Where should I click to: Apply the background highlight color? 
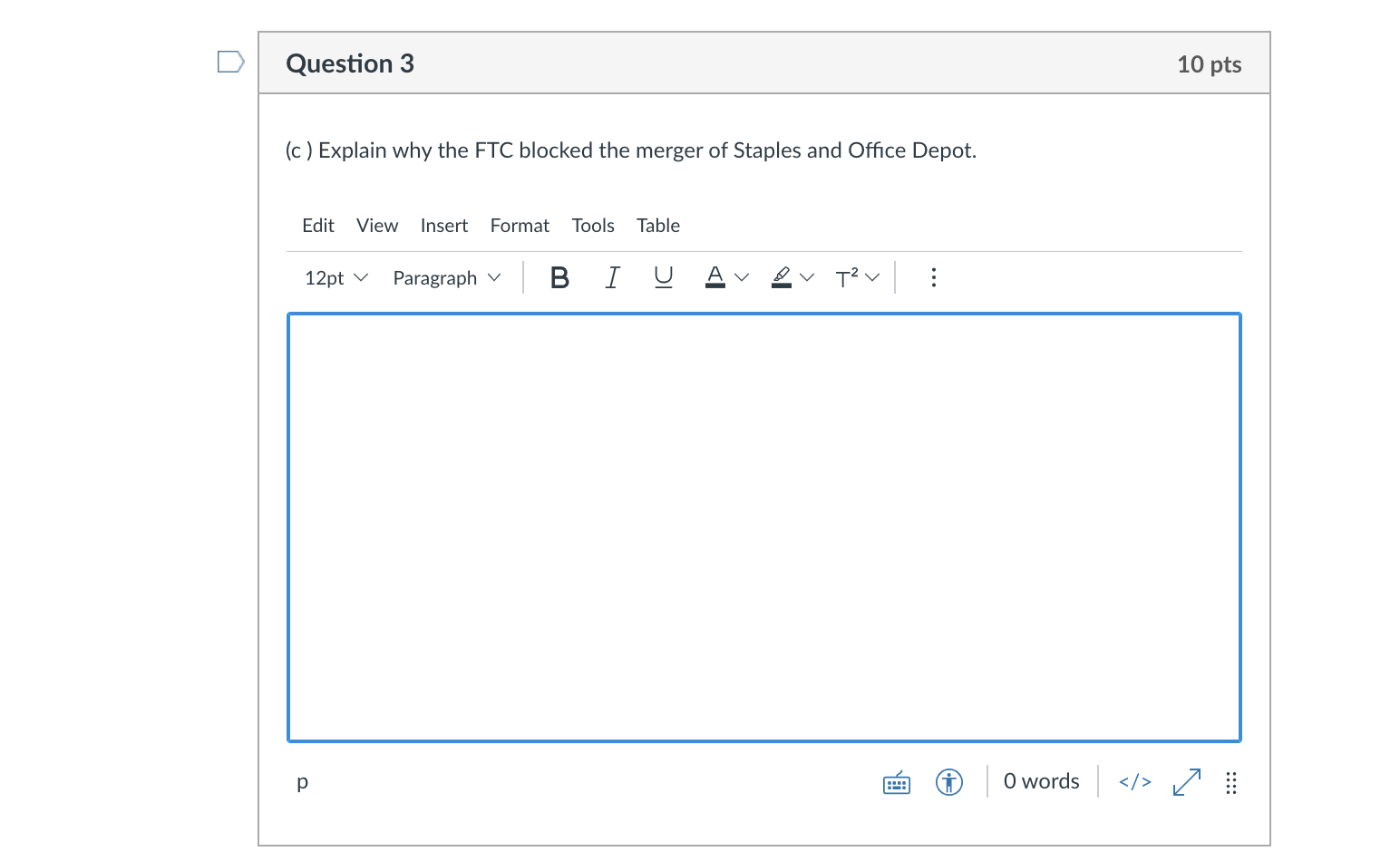point(781,277)
